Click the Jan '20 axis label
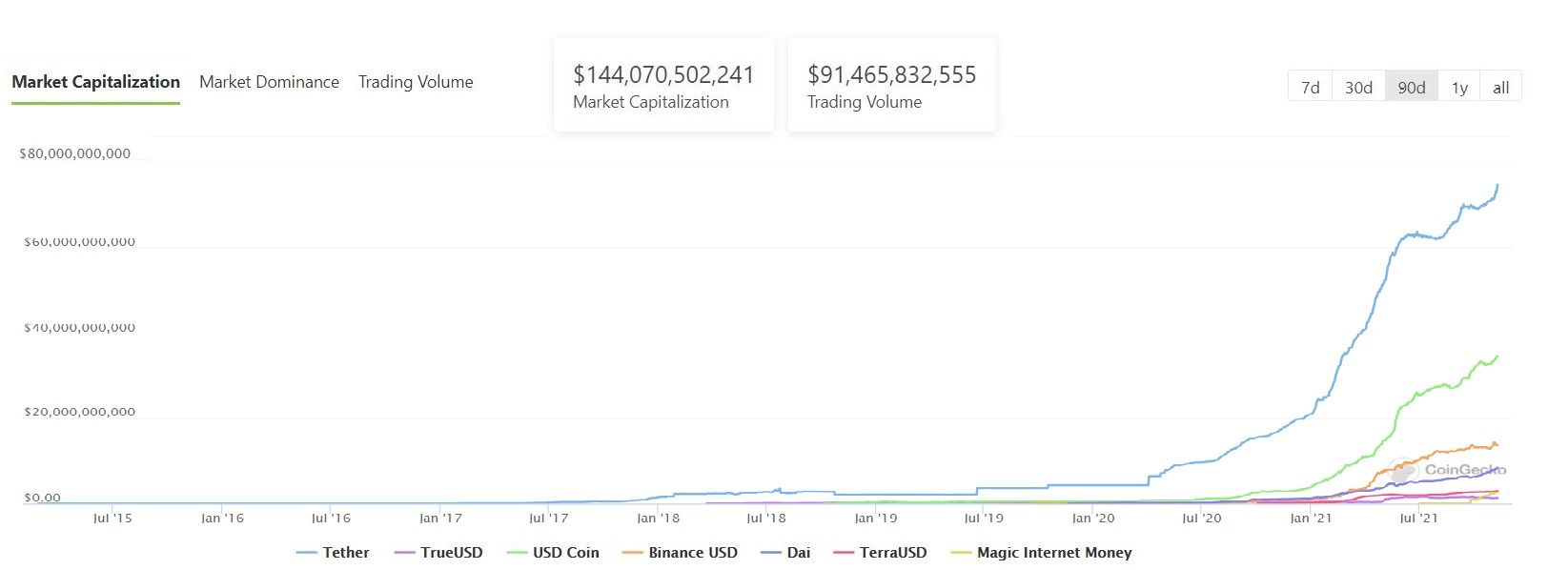Image resolution: width=1568 pixels, height=570 pixels. click(x=1093, y=519)
